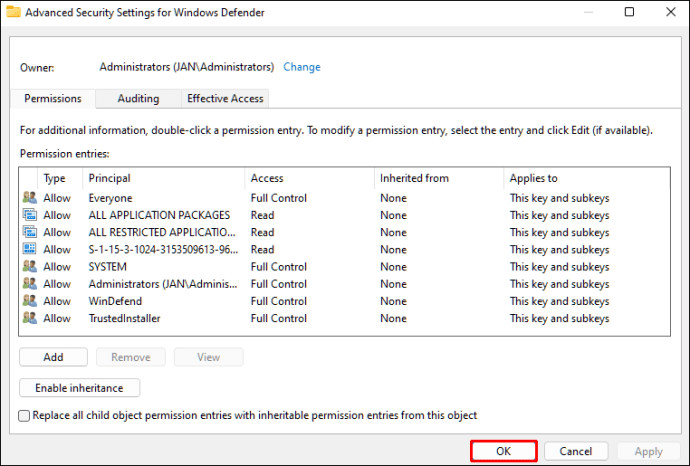Click the ALL APPLICATION PACKAGES row icon
Screen dimensions: 690x466
(x=29, y=215)
